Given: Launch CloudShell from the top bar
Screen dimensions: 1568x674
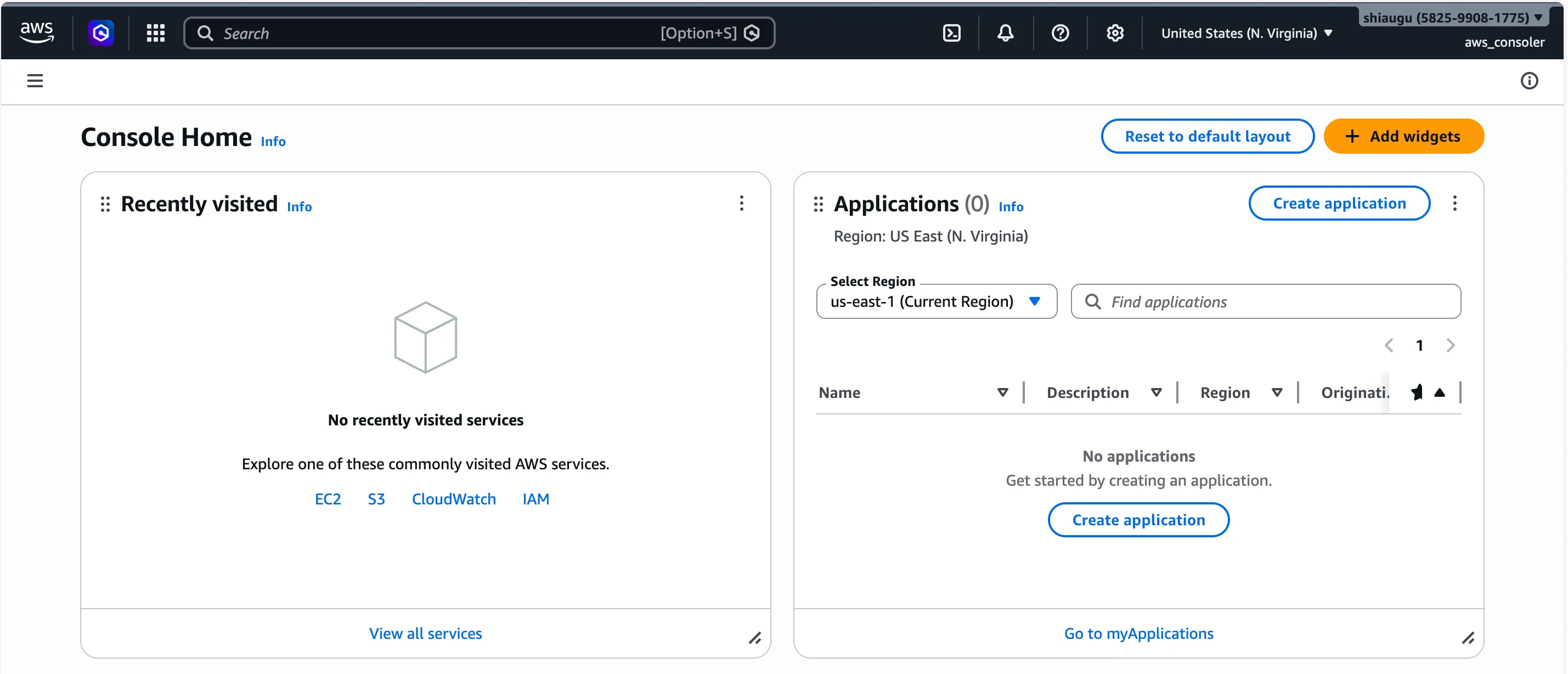Looking at the screenshot, I should point(951,33).
